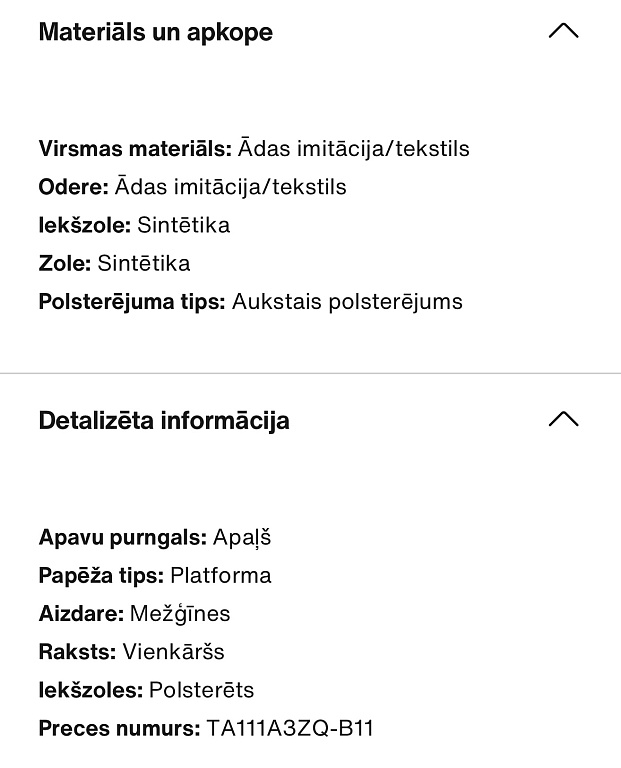Click the Materiāls un apkope heading
This screenshot has width=621, height=768.
pyautogui.click(x=156, y=32)
